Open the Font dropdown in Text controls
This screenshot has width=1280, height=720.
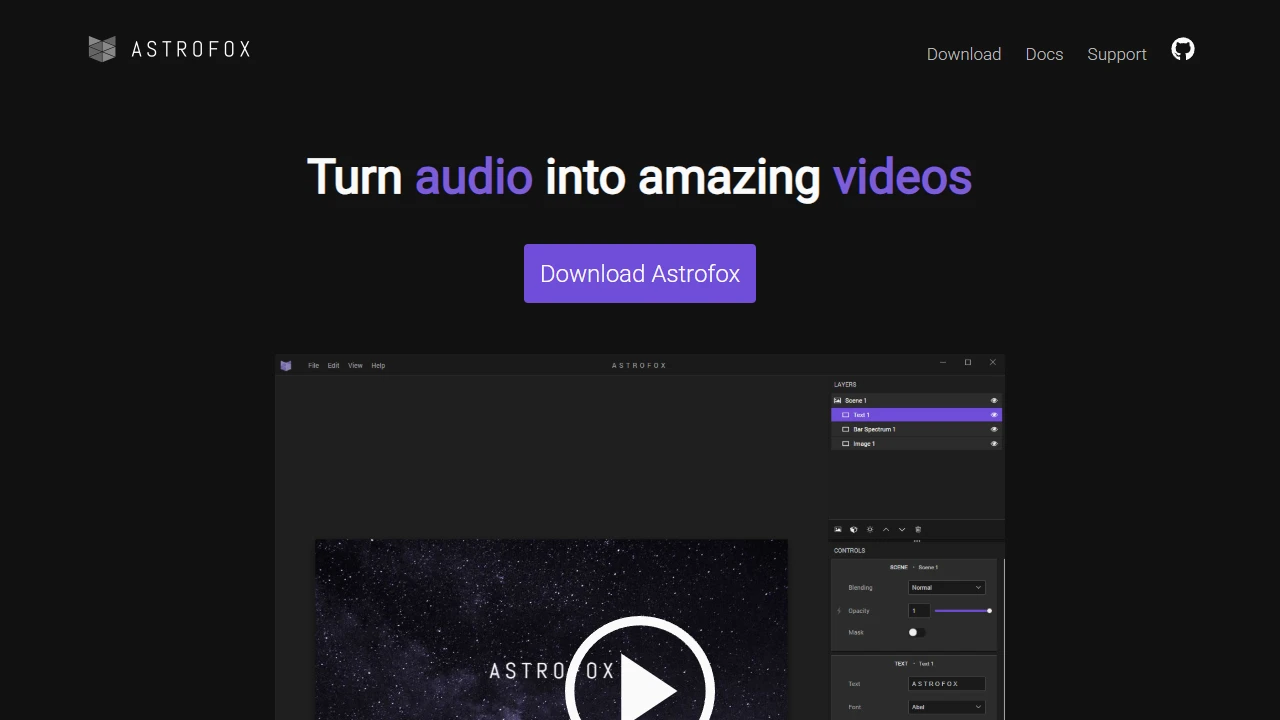(945, 707)
